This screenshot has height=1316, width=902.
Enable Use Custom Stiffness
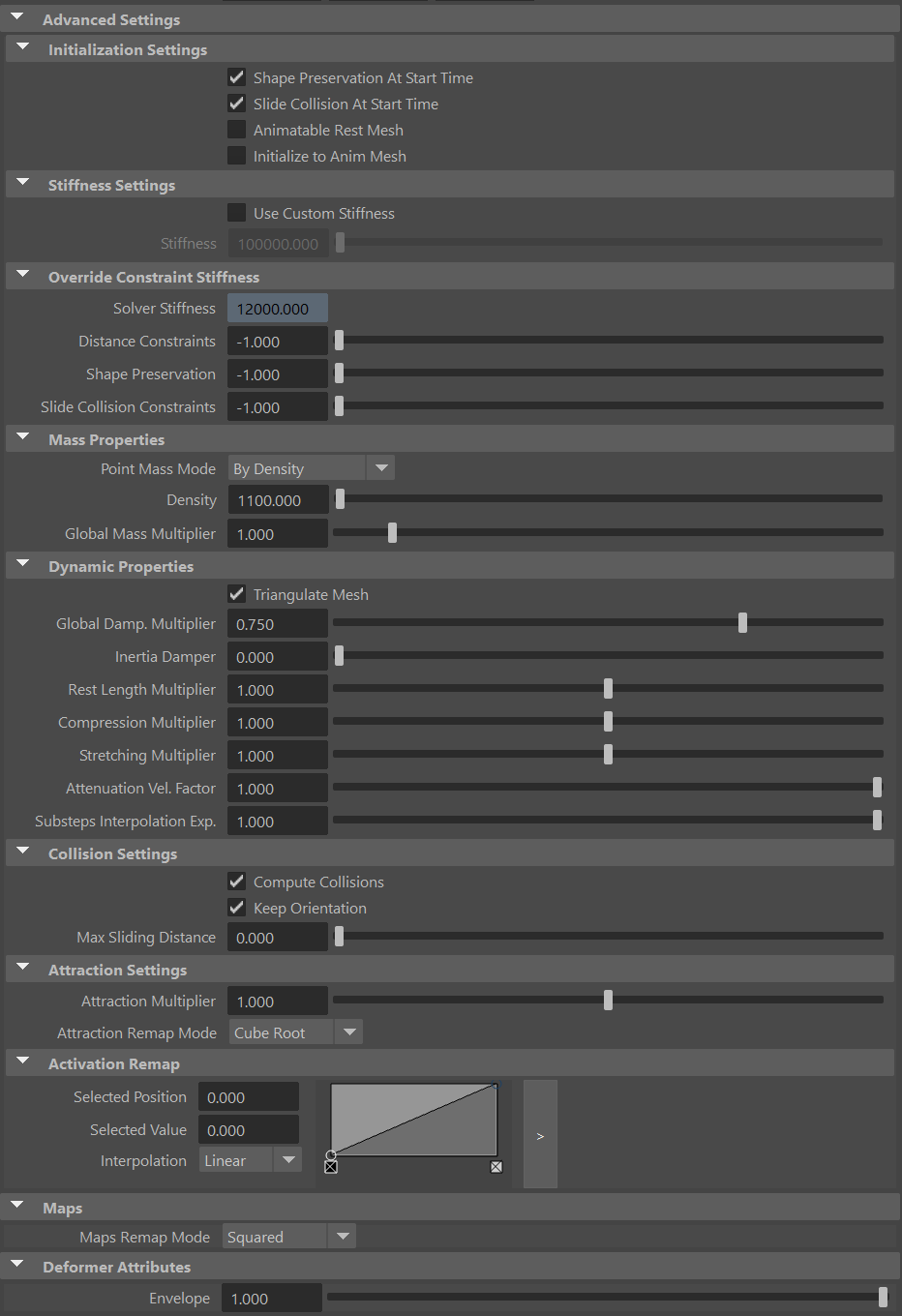click(236, 213)
